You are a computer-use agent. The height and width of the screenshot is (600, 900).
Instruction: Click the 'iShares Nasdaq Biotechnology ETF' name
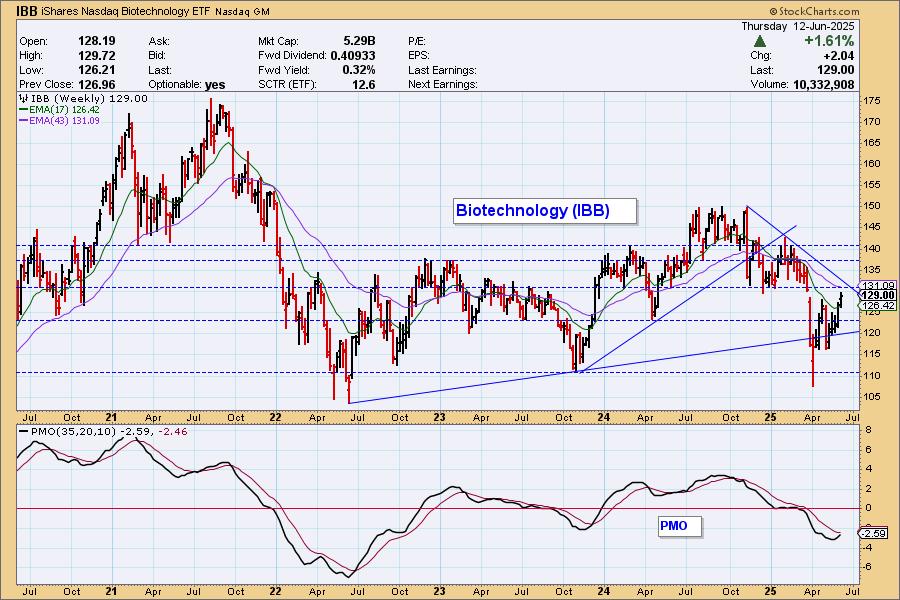tap(126, 11)
